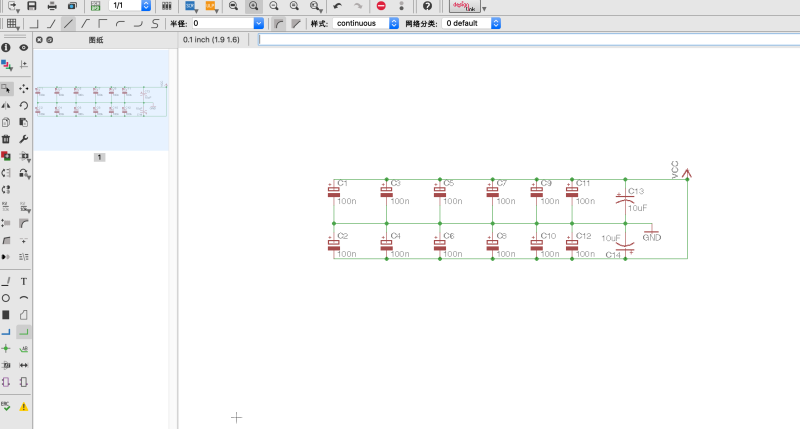The height and width of the screenshot is (429, 800).
Task: Click the design link button
Action: (464, 6)
